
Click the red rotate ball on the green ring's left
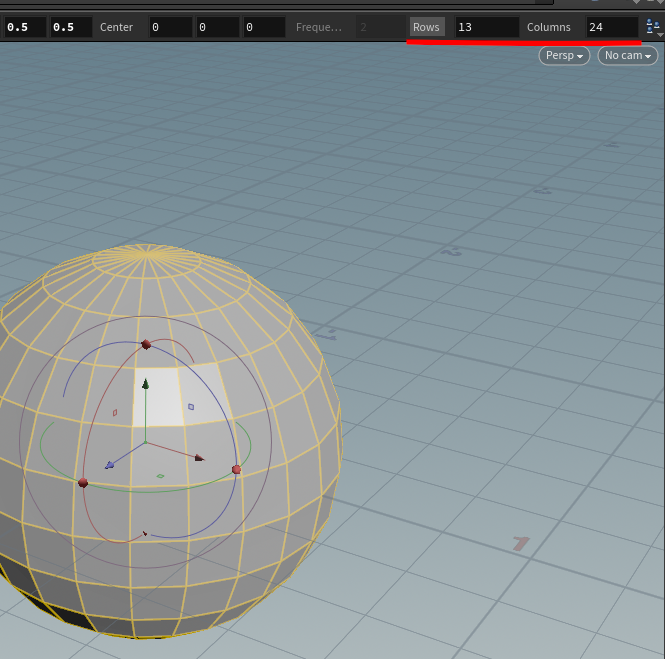(83, 483)
